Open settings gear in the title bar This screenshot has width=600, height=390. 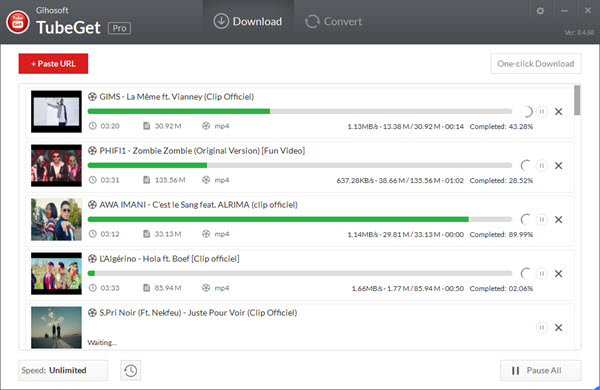pos(540,11)
